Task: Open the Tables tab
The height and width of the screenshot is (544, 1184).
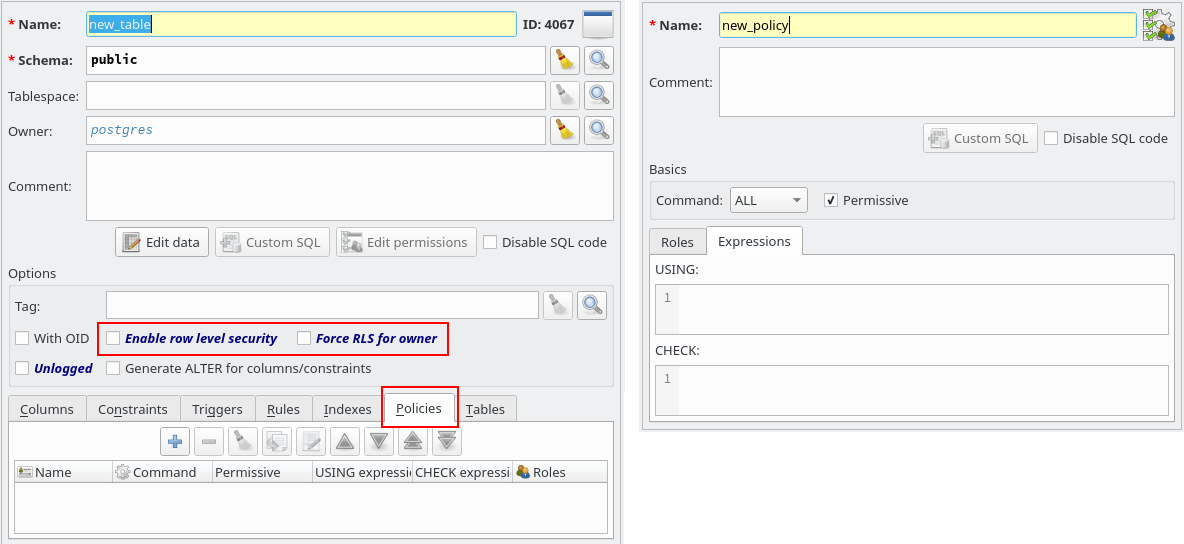Action: click(x=486, y=409)
